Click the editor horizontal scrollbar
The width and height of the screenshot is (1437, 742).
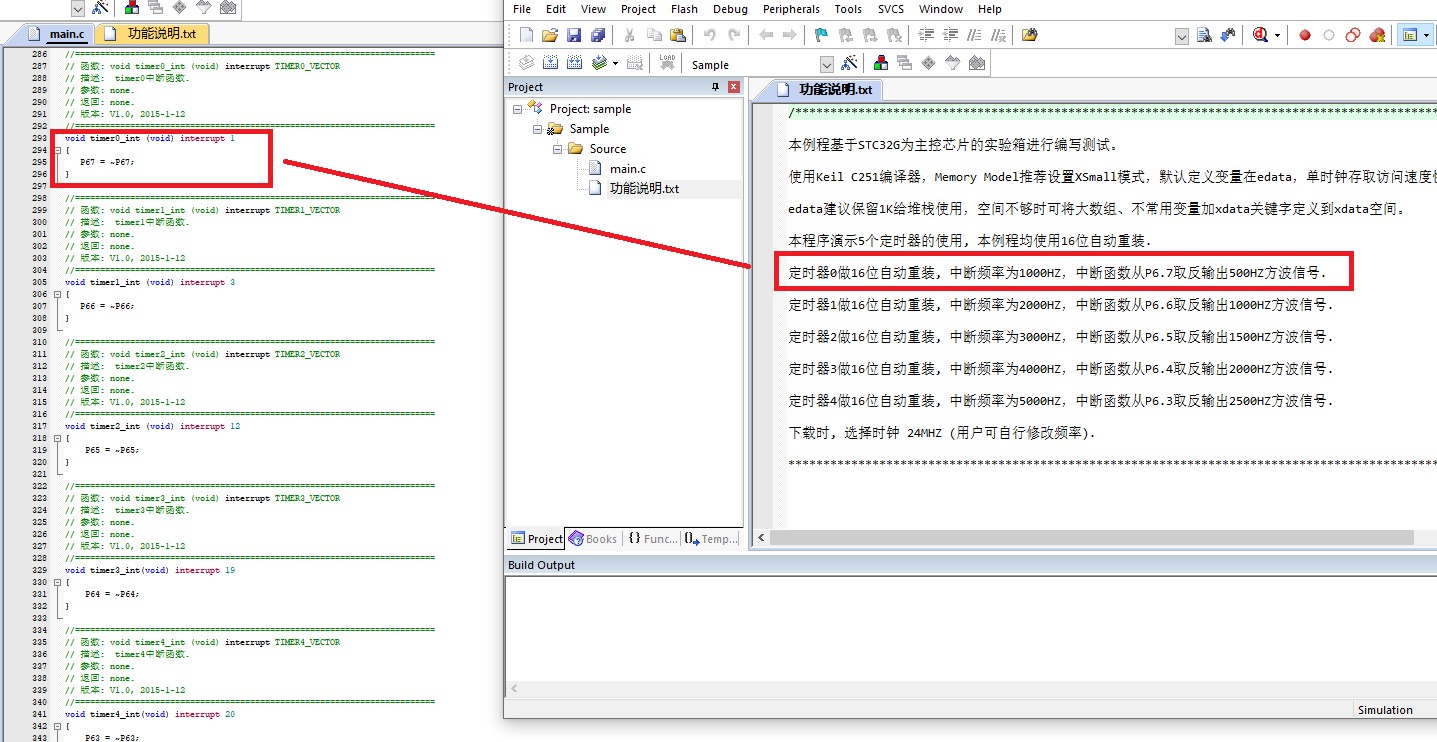point(1090,538)
